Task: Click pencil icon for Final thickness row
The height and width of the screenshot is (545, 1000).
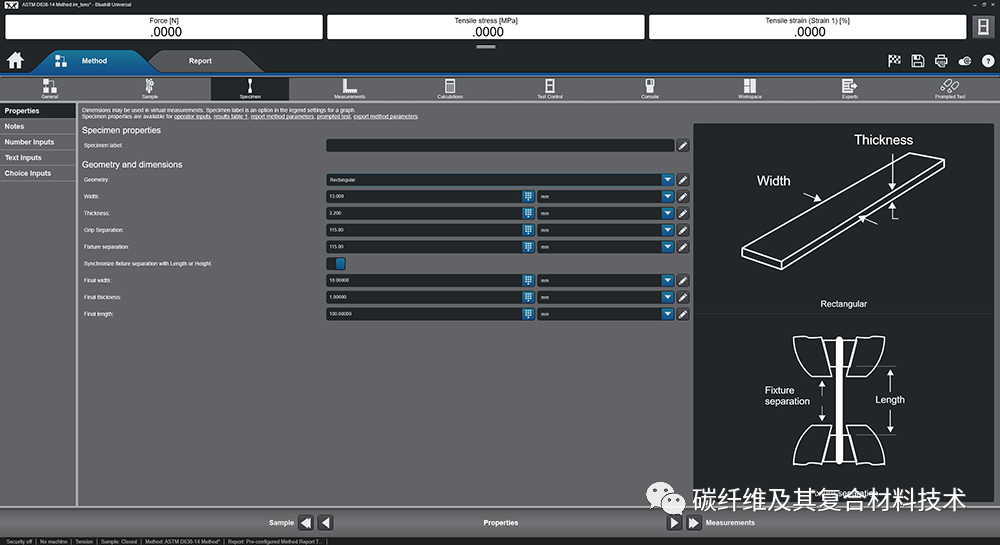Action: pyautogui.click(x=682, y=297)
